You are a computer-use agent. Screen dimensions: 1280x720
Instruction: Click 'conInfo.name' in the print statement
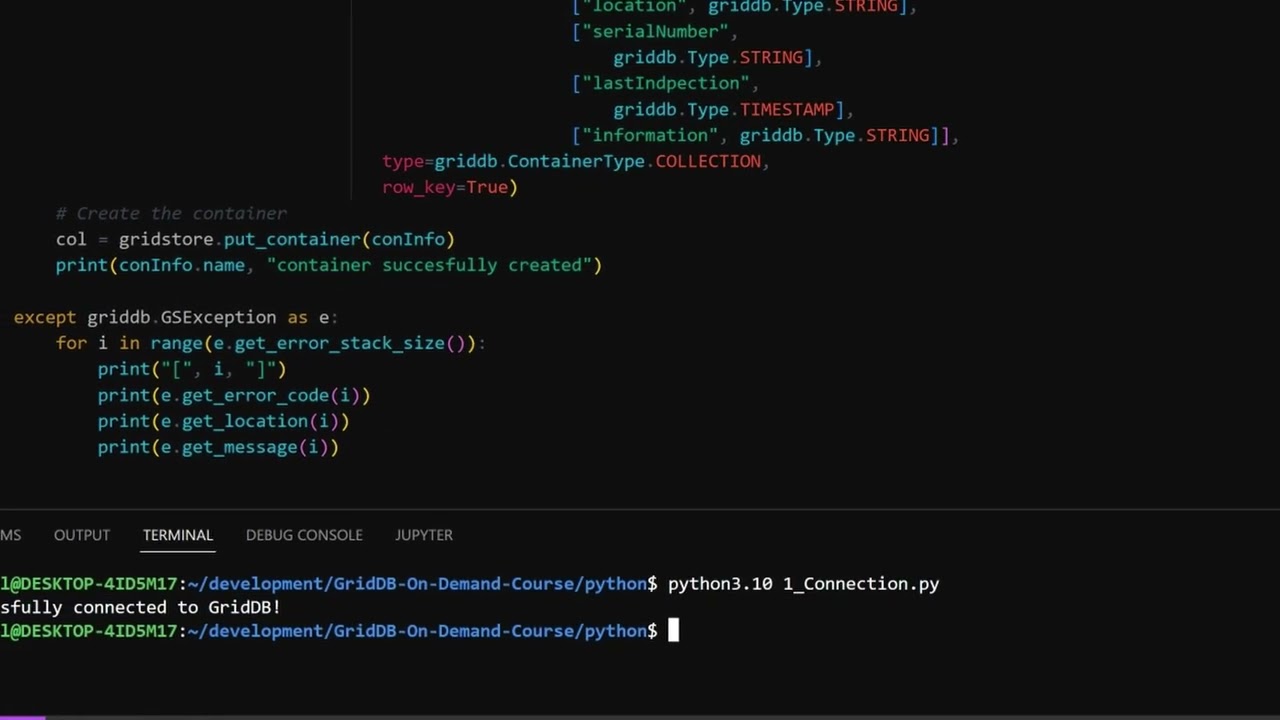(182, 265)
